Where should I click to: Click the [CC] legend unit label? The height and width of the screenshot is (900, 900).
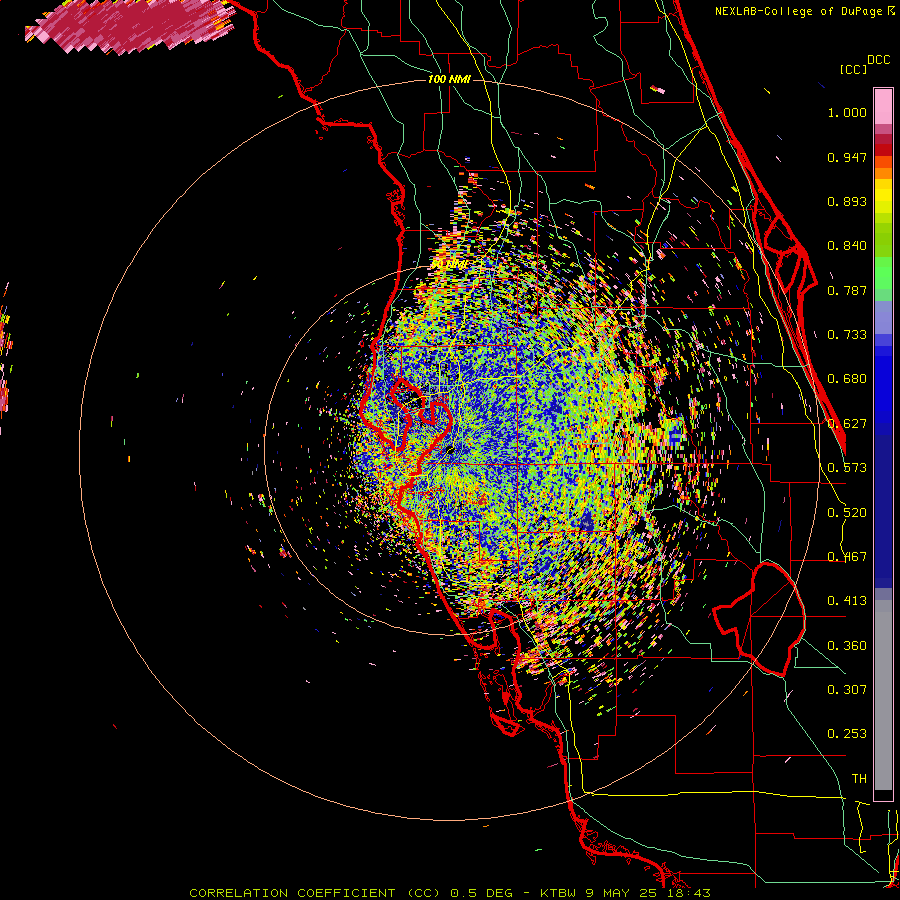(x=853, y=69)
